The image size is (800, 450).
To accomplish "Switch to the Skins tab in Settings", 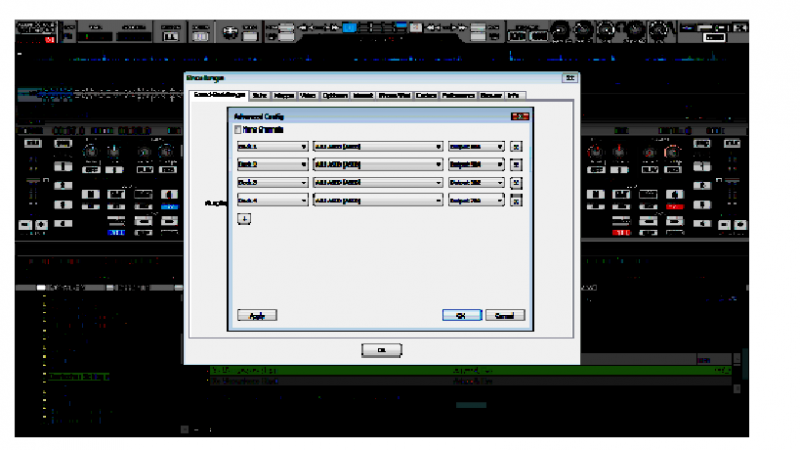I will pos(260,95).
